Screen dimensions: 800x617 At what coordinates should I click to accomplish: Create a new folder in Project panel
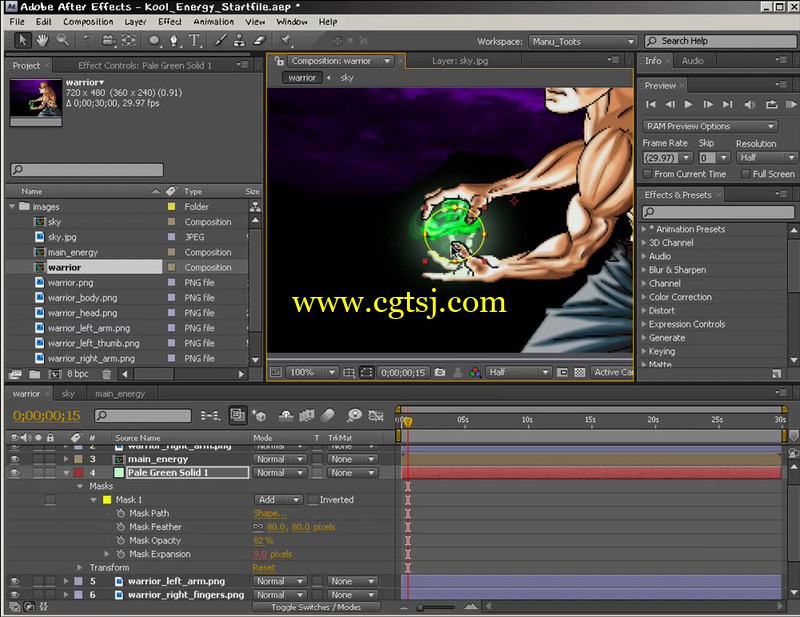(x=35, y=375)
